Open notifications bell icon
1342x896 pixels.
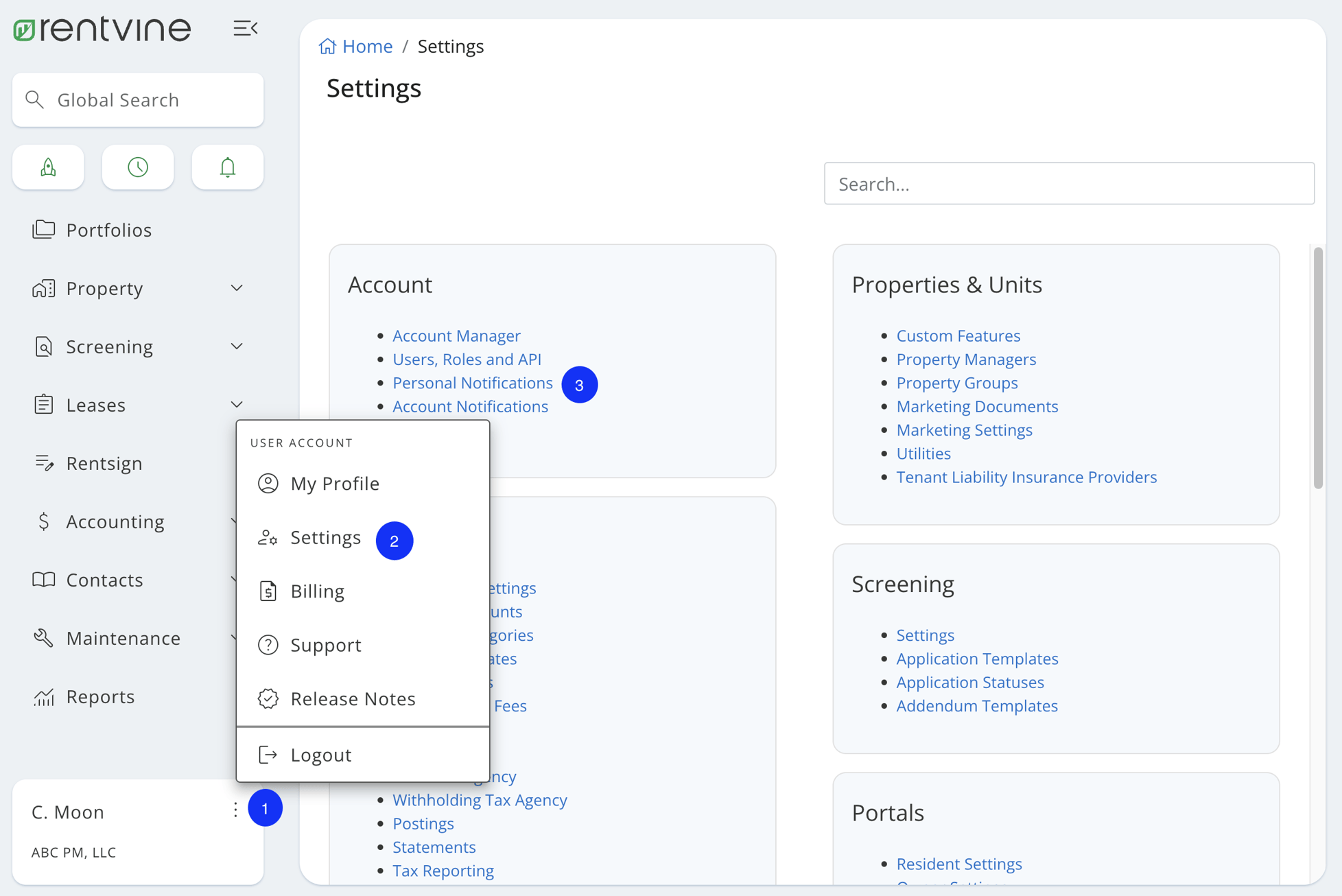click(x=227, y=167)
